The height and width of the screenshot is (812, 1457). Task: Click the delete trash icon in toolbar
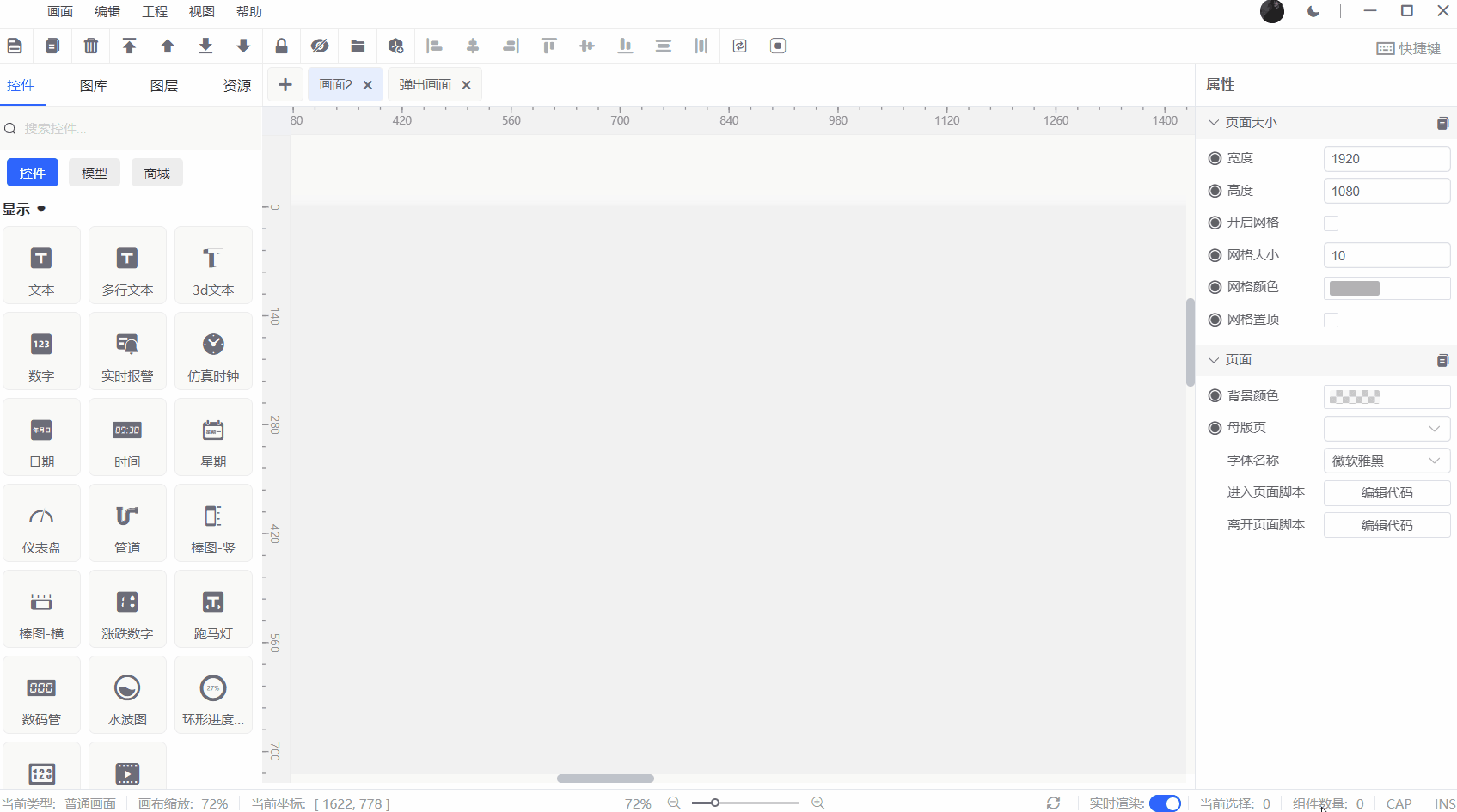pyautogui.click(x=91, y=46)
